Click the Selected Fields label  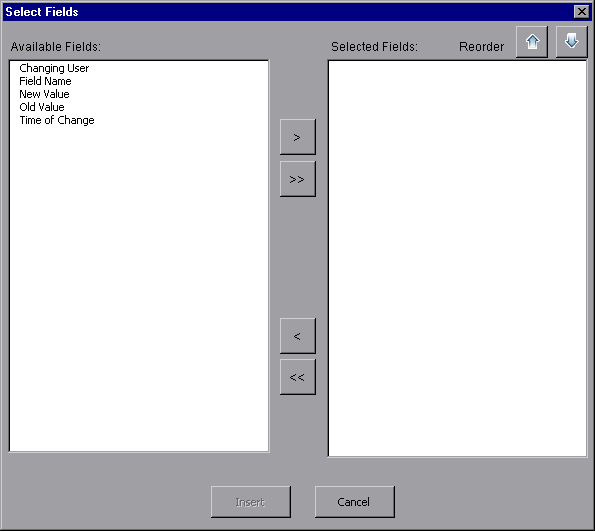coord(375,47)
